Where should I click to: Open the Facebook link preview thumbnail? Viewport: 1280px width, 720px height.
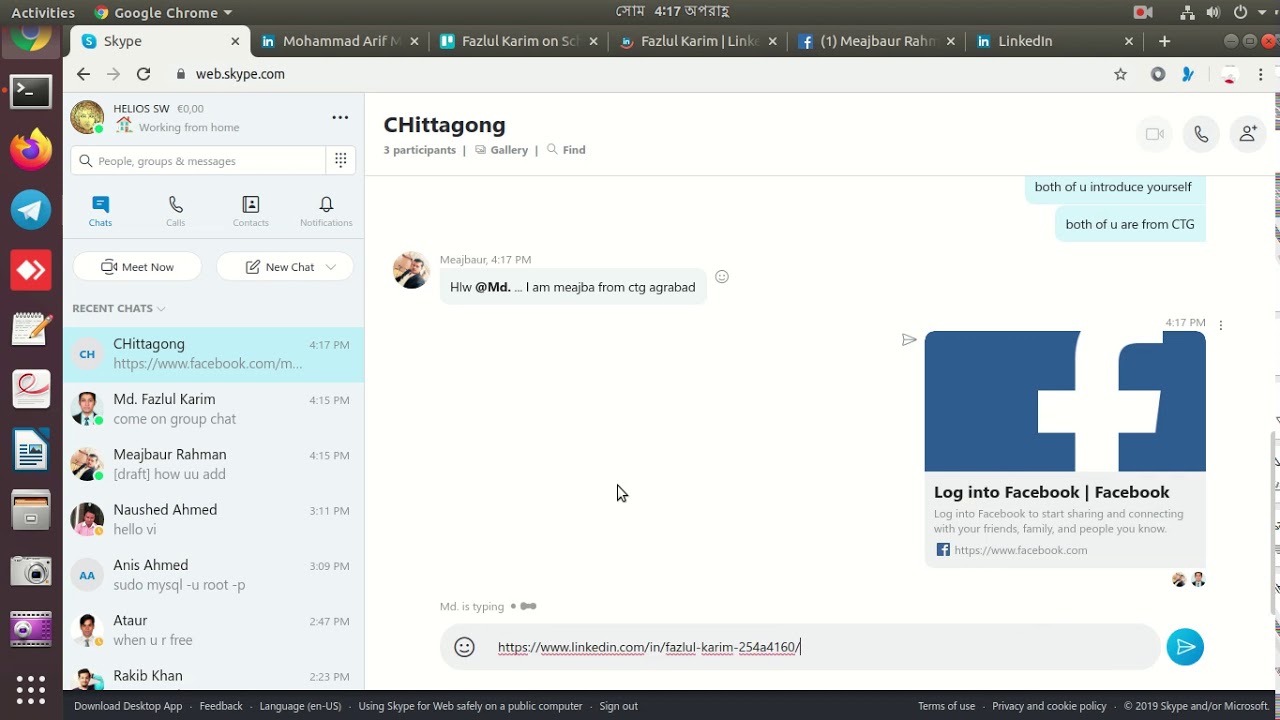tap(1065, 401)
